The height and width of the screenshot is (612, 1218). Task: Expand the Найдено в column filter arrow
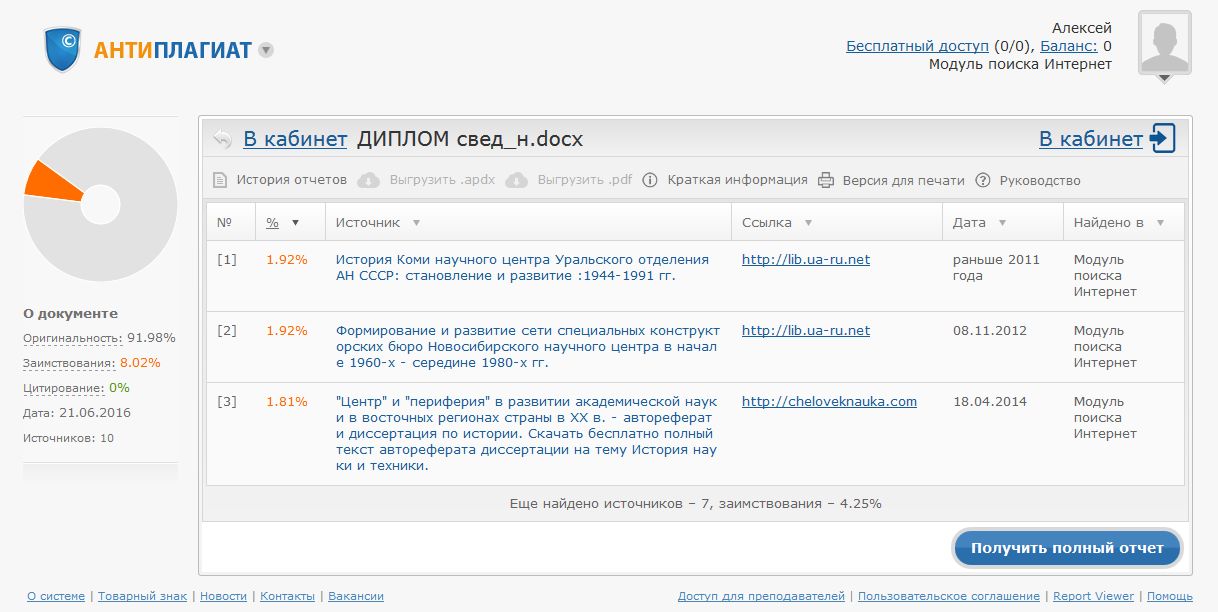coord(1160,223)
